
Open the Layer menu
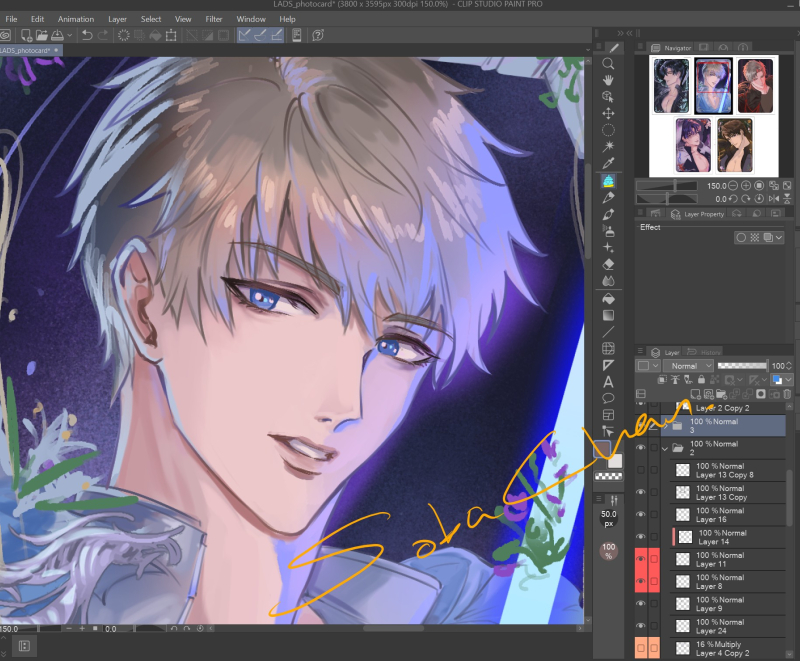(x=117, y=19)
